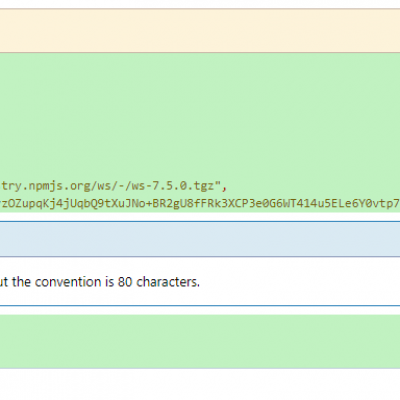Click the word characters in the comment
This screenshot has width=400, height=400.
pos(168,282)
